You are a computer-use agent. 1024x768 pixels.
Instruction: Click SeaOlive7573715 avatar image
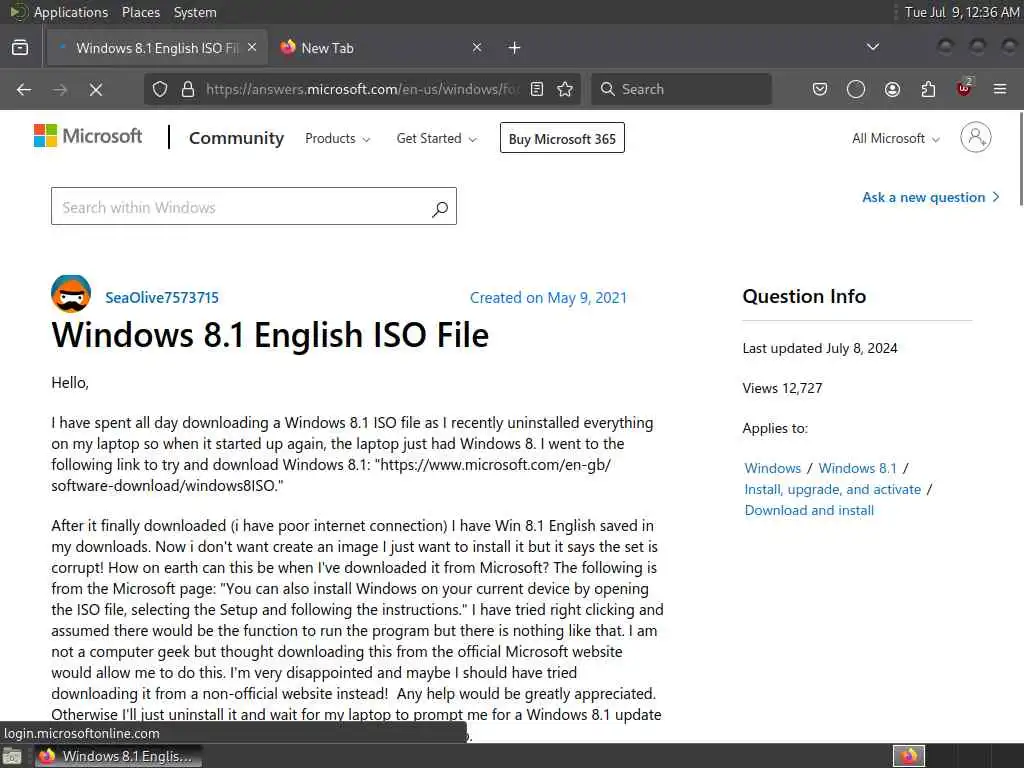(x=71, y=294)
